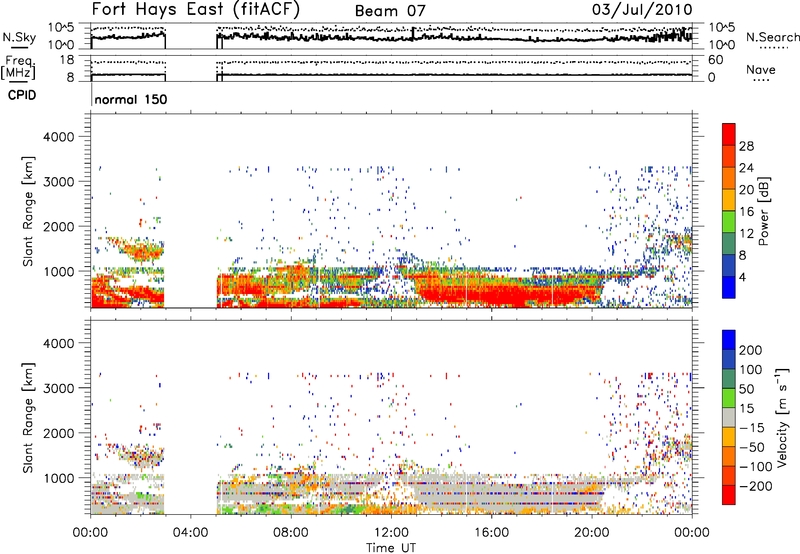The height and width of the screenshot is (554, 800).
Task: Pick the Power colorbar segment between 4 and 8
Action: 729,265
